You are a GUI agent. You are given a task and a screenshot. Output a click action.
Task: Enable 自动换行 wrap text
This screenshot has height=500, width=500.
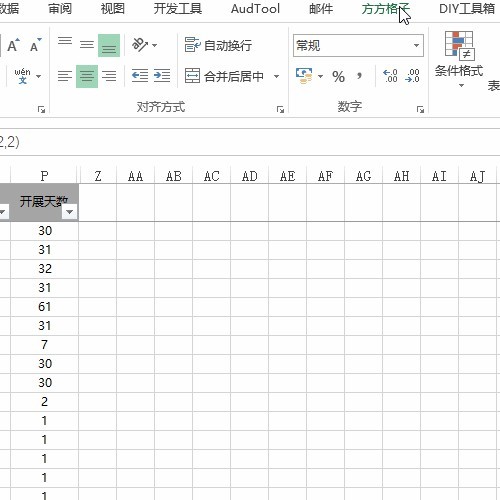click(x=218, y=45)
